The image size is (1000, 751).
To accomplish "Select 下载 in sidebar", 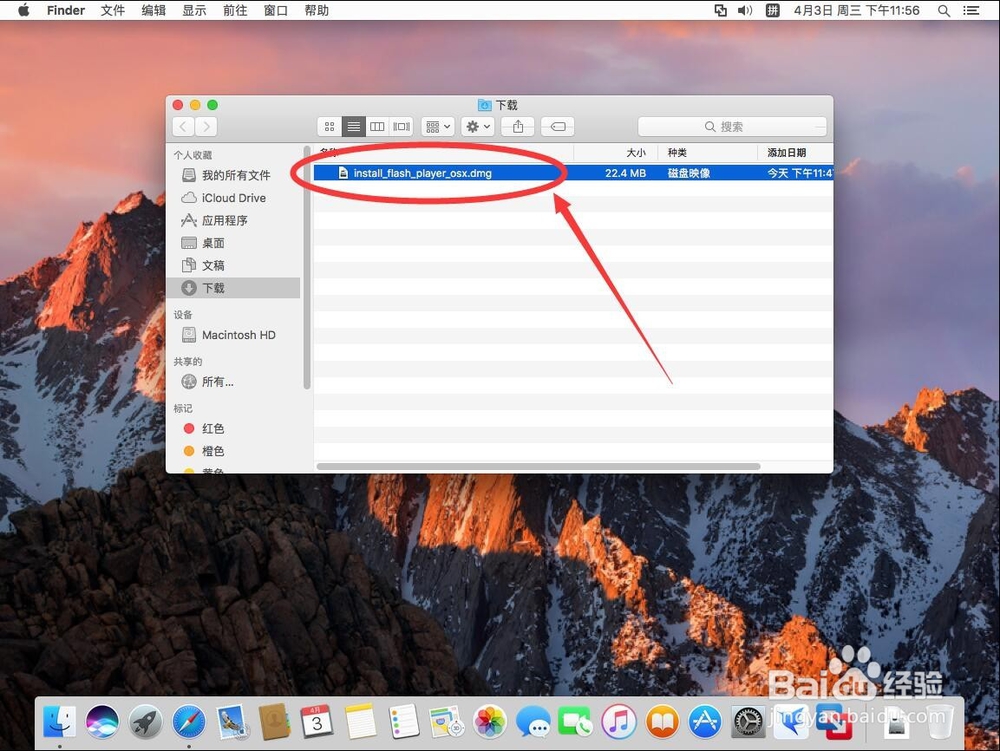I will point(233,288).
